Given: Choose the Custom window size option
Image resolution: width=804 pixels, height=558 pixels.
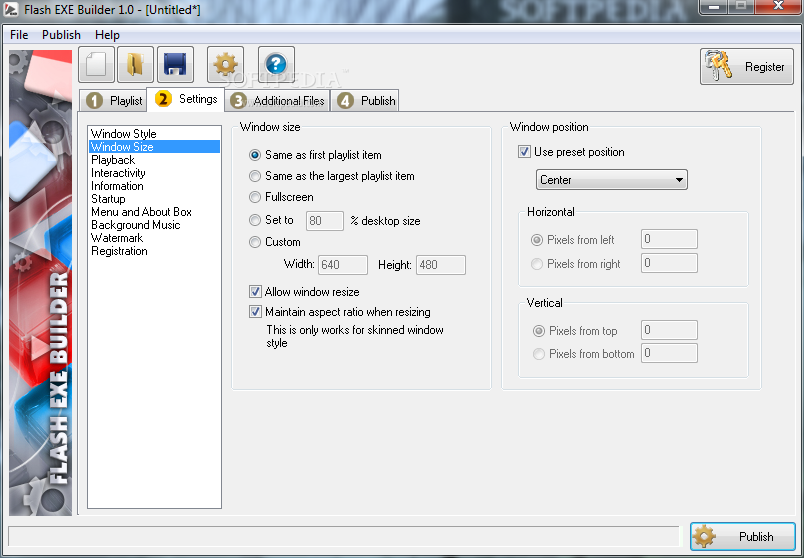Looking at the screenshot, I should [274, 242].
